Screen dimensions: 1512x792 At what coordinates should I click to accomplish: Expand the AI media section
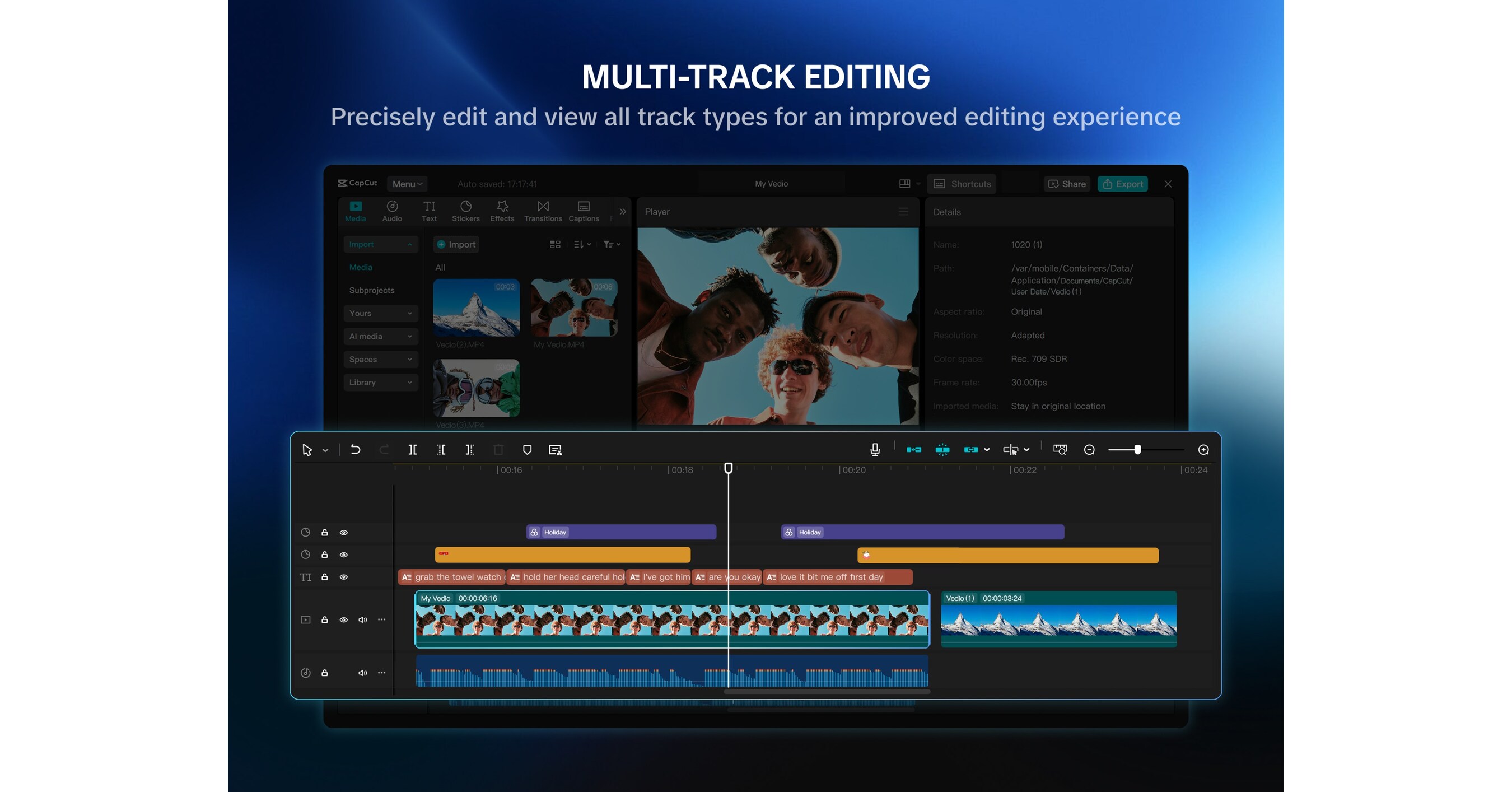click(380, 337)
